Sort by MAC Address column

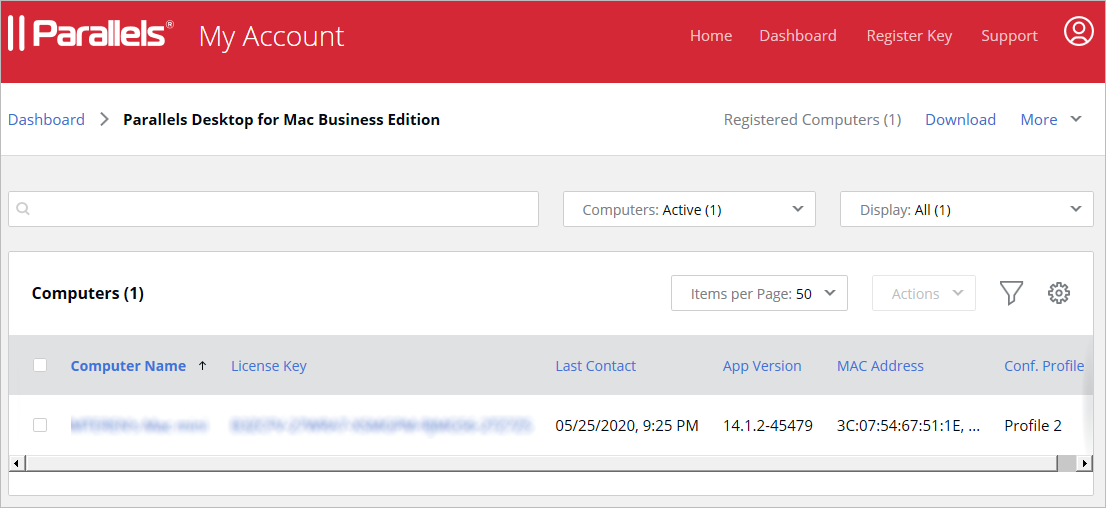[880, 365]
